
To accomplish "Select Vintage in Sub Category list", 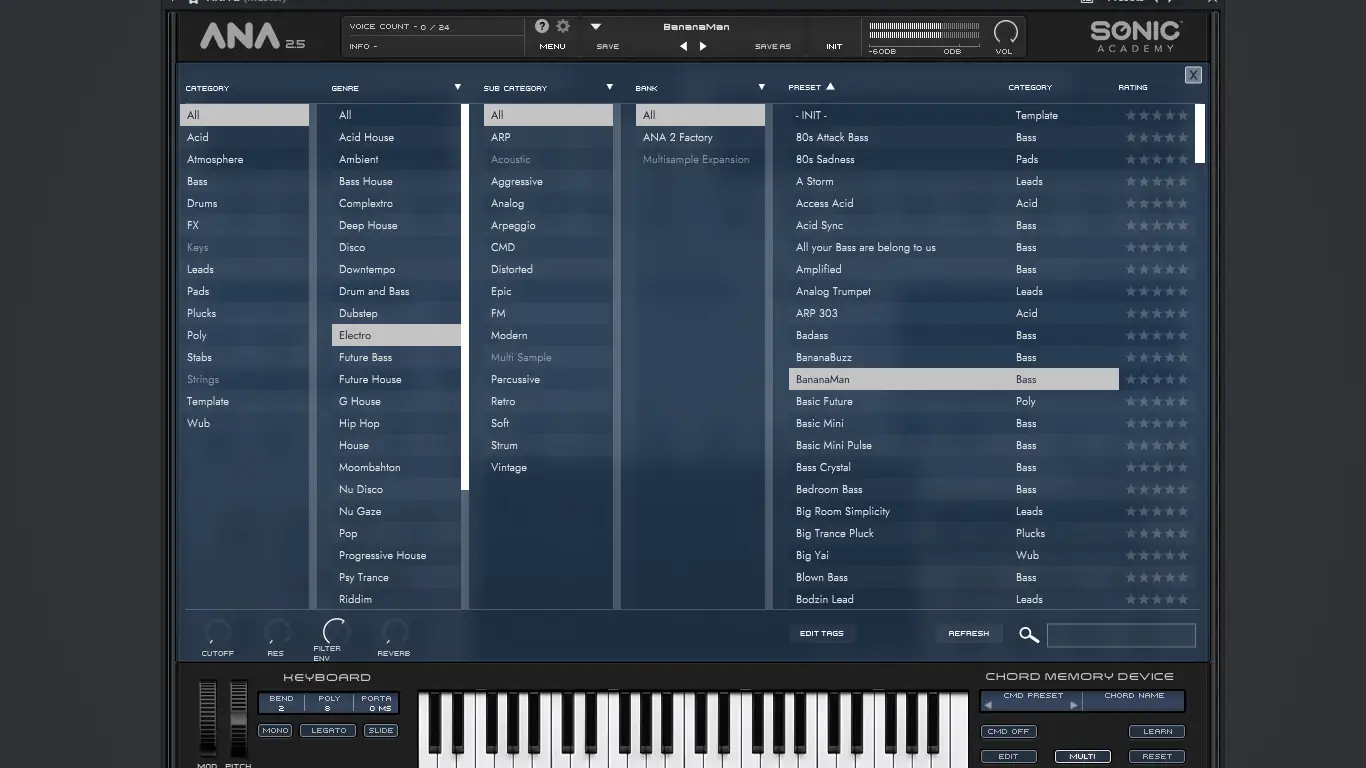I will point(548,467).
